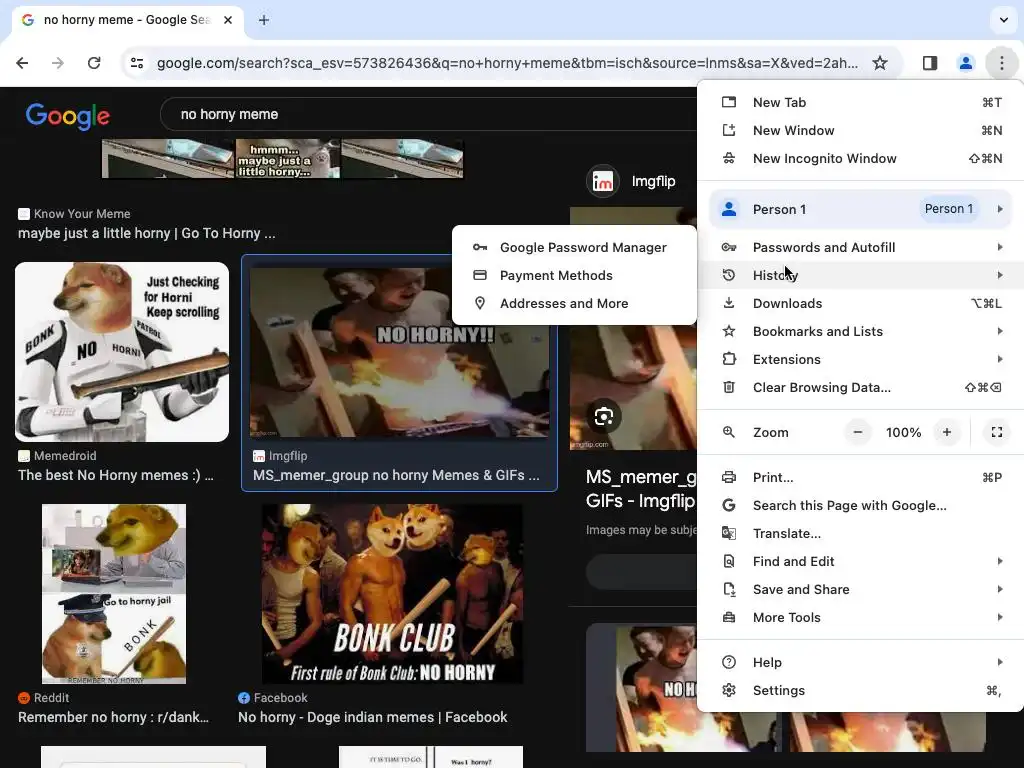Image resolution: width=1024 pixels, height=768 pixels.
Task: Open 'maybe just a little horny' Know Your Meme link
Action: click(146, 233)
